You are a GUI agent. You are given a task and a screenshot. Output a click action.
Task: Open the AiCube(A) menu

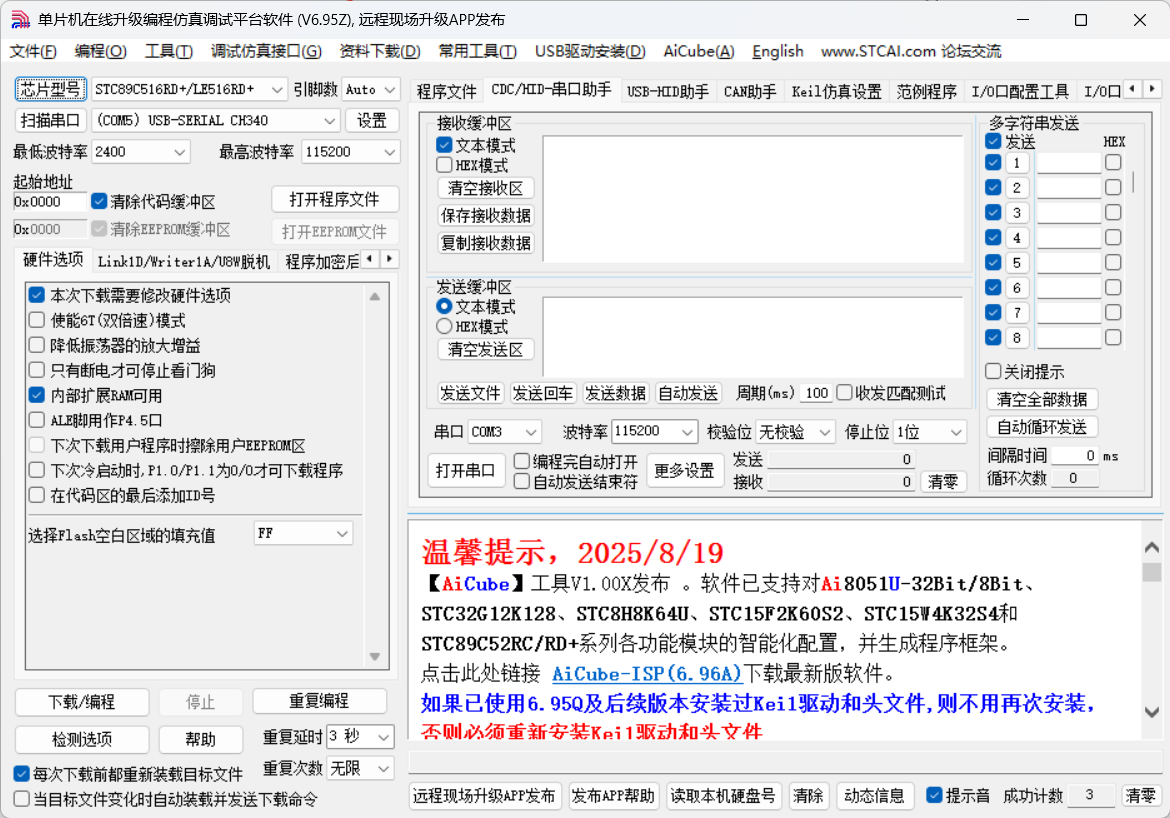pyautogui.click(x=698, y=51)
